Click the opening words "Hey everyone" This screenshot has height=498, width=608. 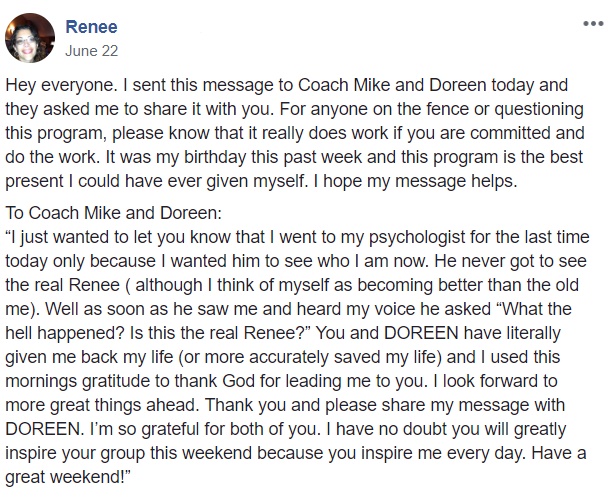point(60,85)
